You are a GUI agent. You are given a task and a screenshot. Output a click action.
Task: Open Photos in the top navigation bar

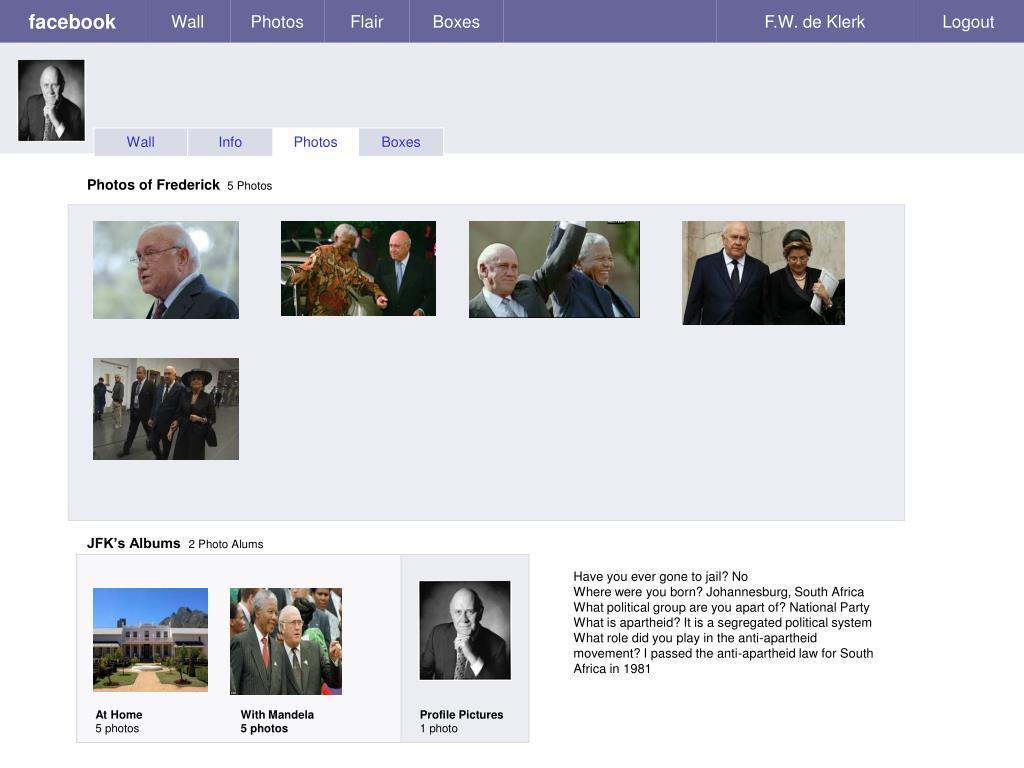pos(277,22)
